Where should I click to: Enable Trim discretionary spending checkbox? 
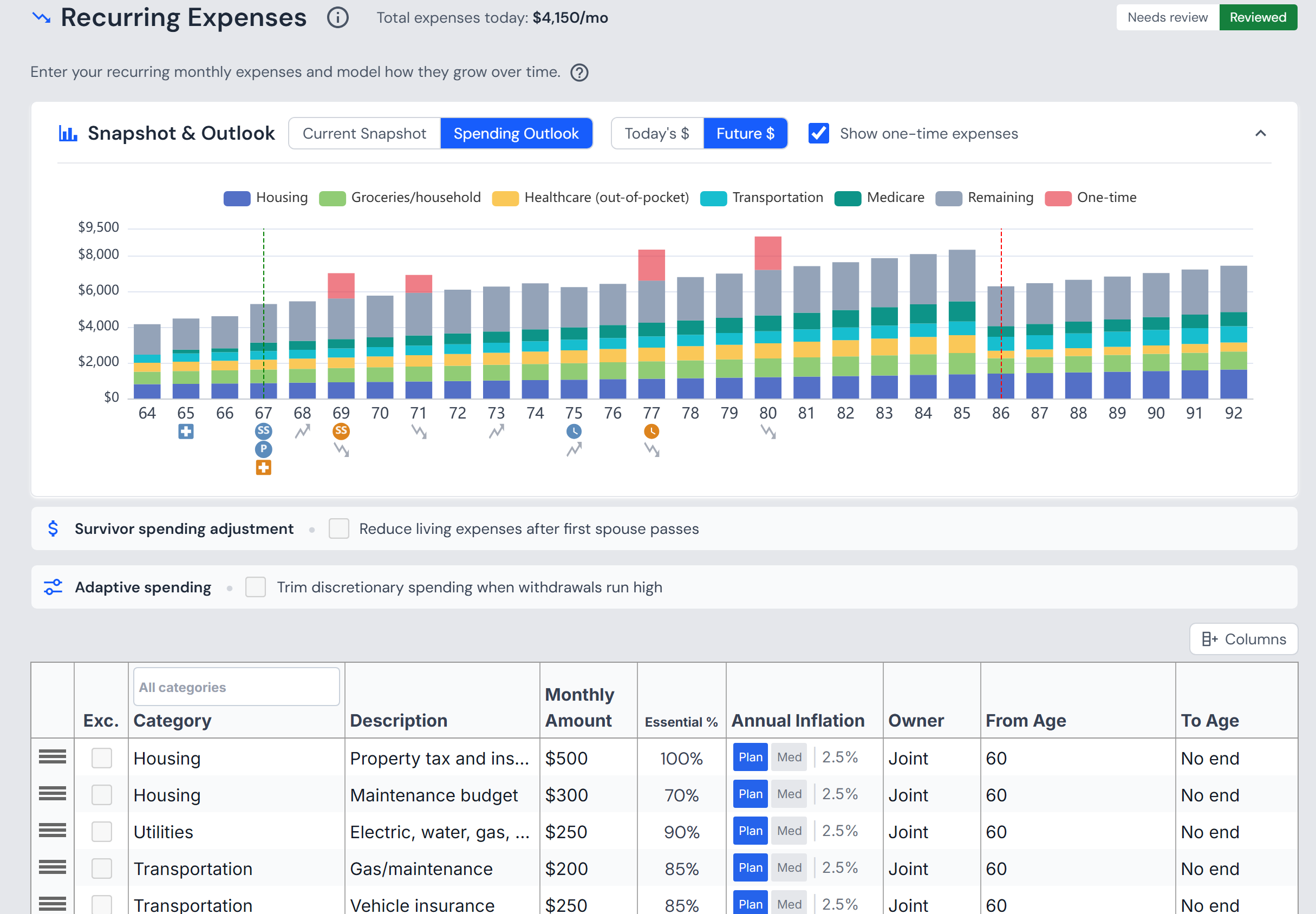[x=256, y=587]
